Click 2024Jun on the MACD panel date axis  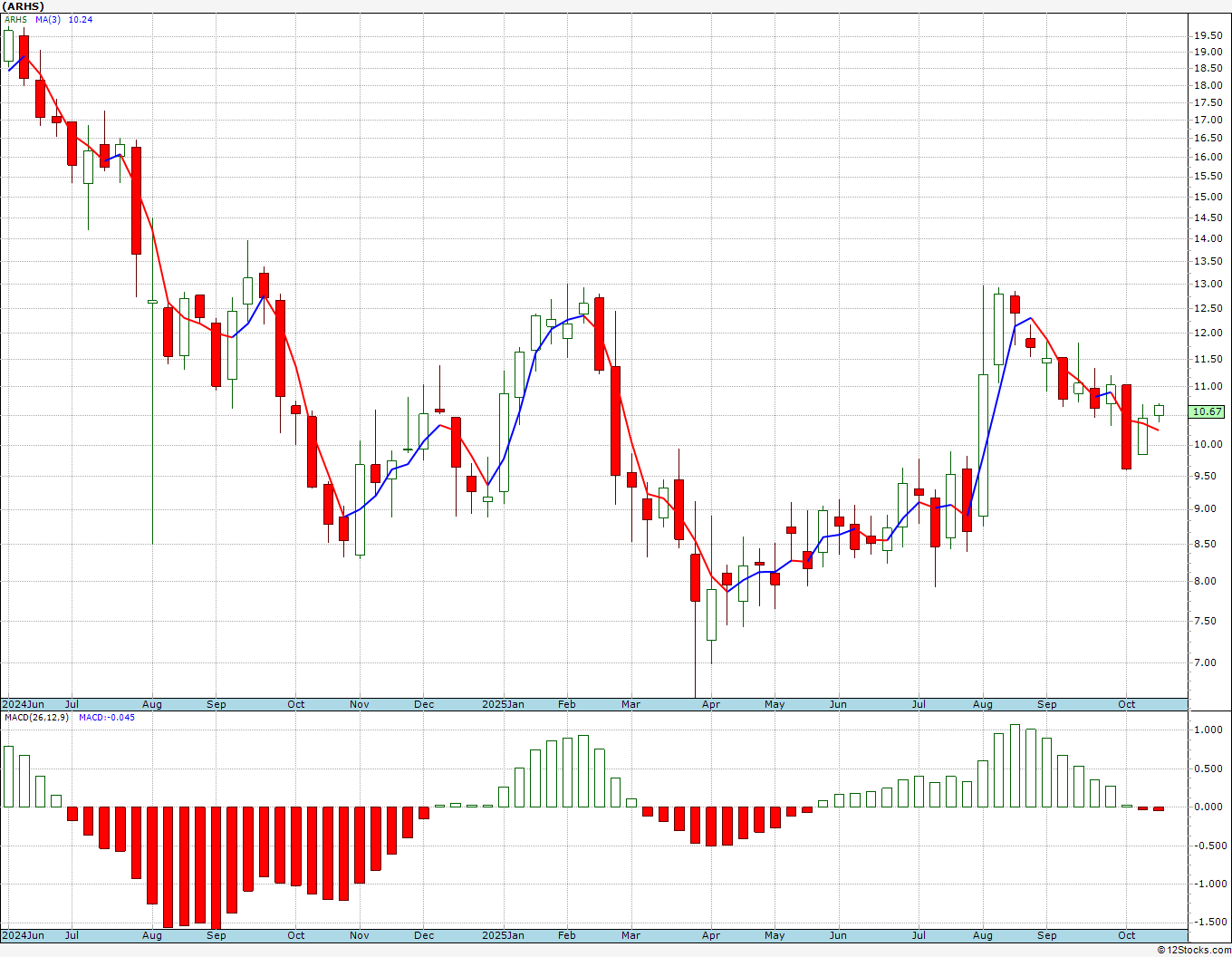23,935
